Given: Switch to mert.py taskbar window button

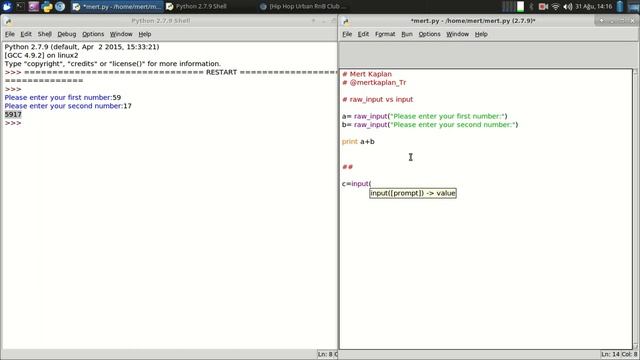Looking at the screenshot, I should 117,7.
